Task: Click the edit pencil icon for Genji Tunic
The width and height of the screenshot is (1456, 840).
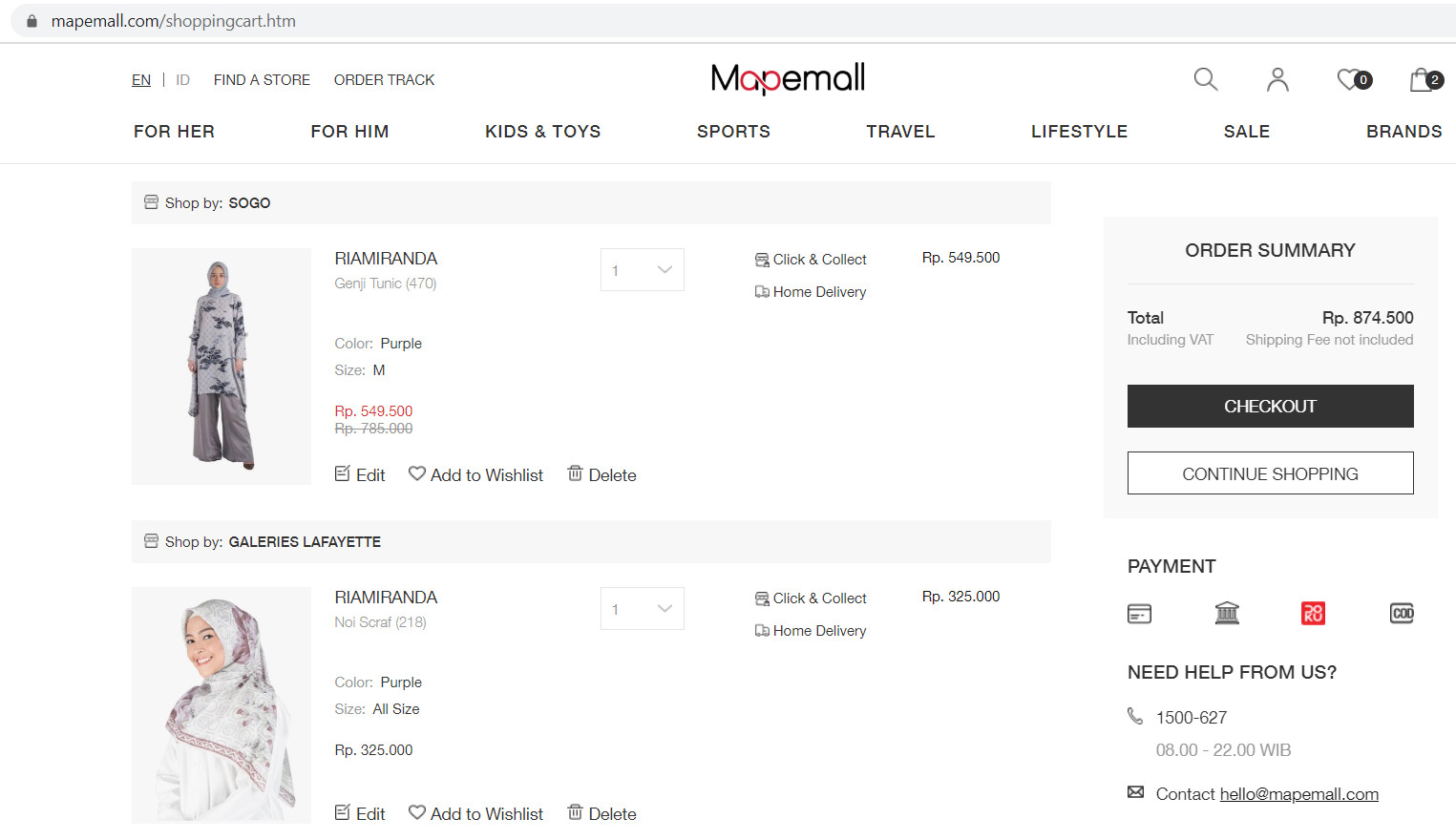Action: [343, 473]
